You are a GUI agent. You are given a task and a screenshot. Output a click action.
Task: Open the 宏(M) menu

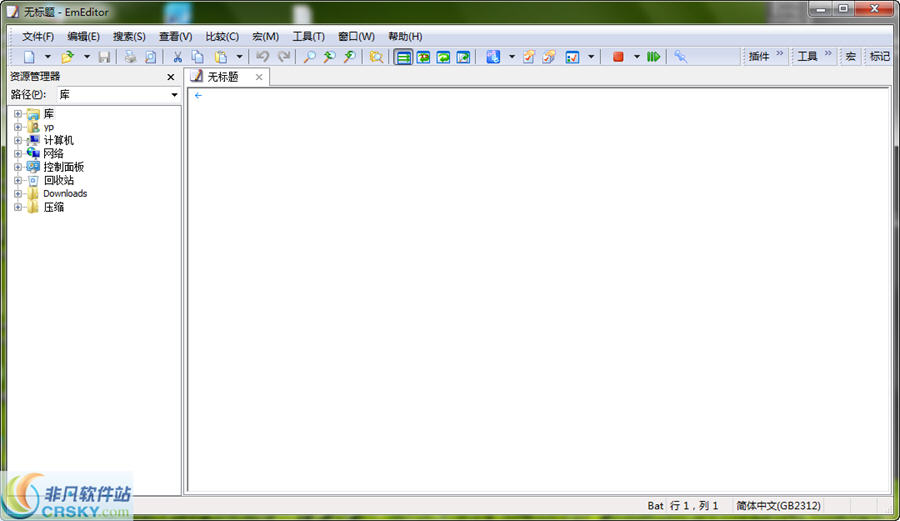click(265, 36)
